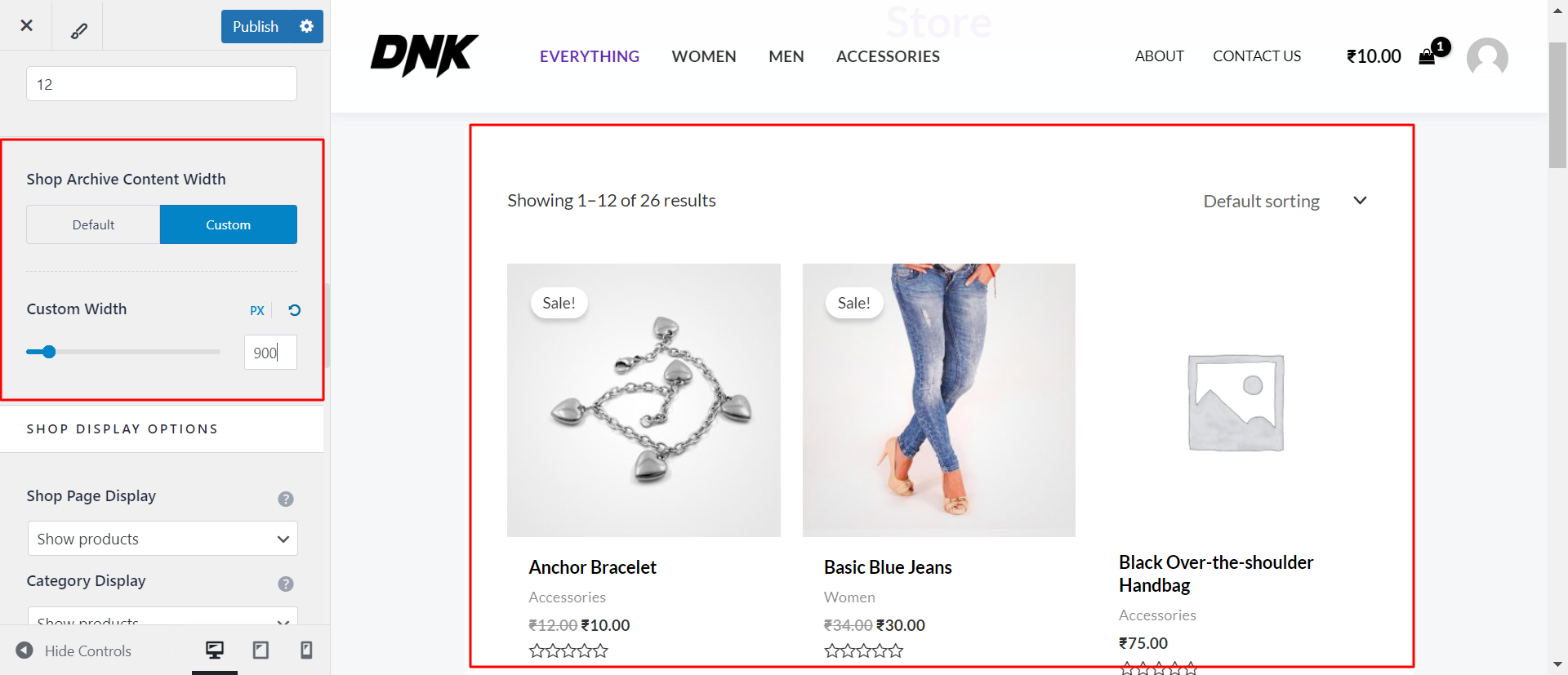Open the Category Display dropdown
The height and width of the screenshot is (675, 1568).
tap(162, 620)
